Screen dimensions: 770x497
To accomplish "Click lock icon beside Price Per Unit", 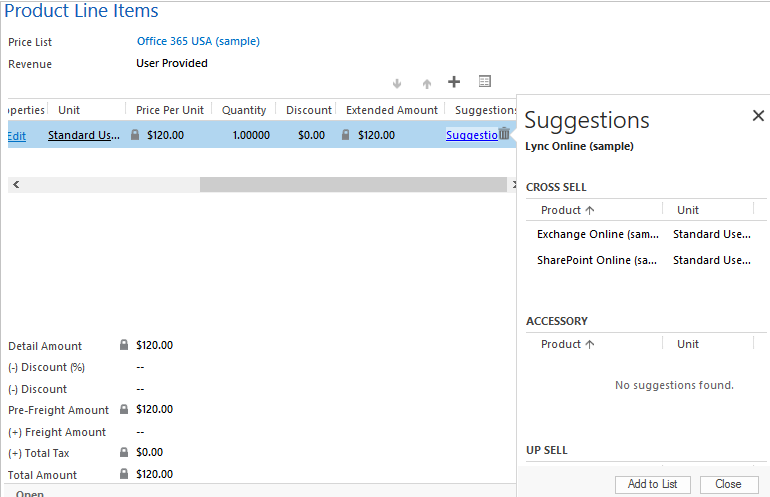I will coord(135,135).
